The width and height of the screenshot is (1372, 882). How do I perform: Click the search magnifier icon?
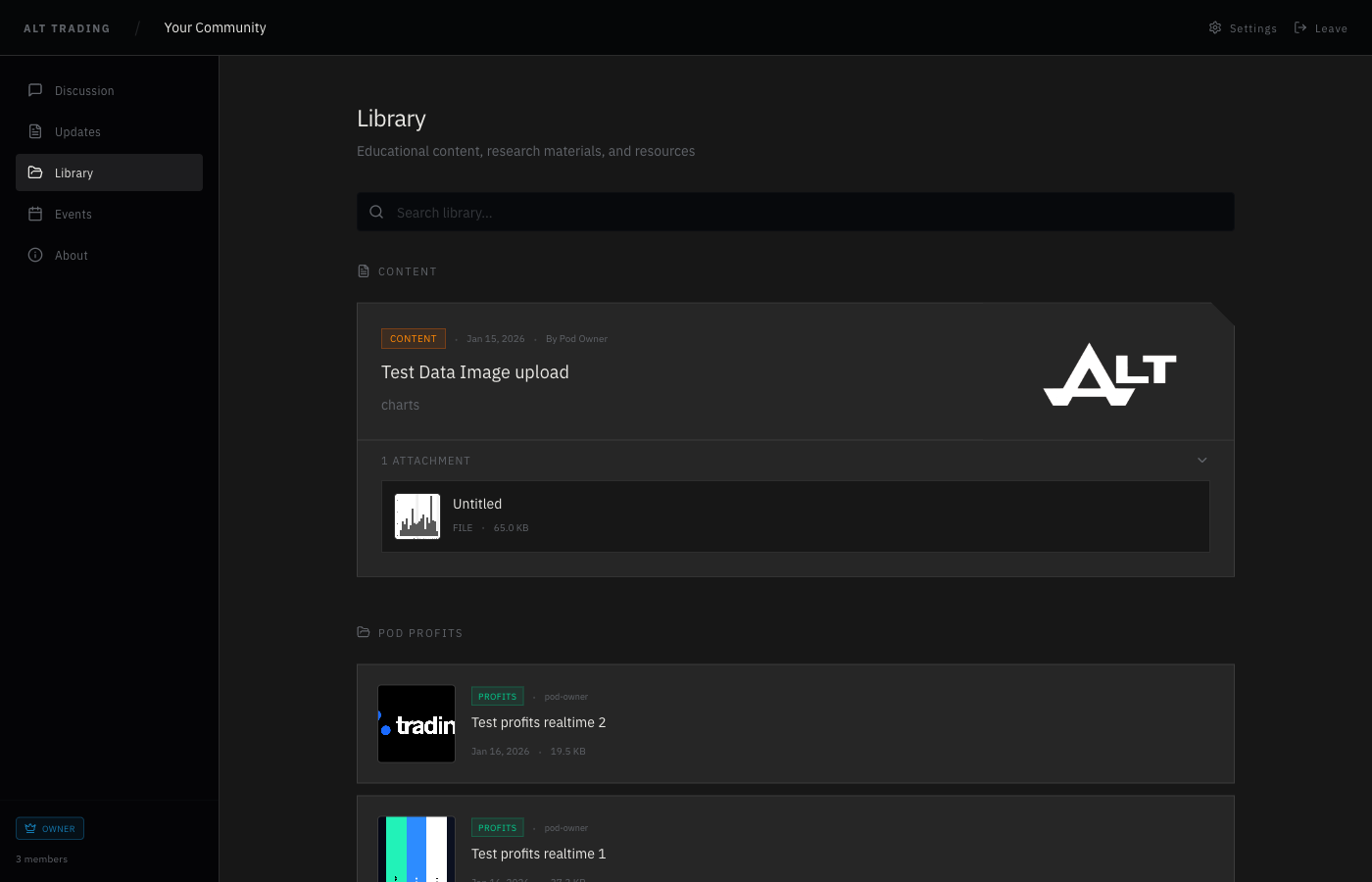[x=376, y=212]
